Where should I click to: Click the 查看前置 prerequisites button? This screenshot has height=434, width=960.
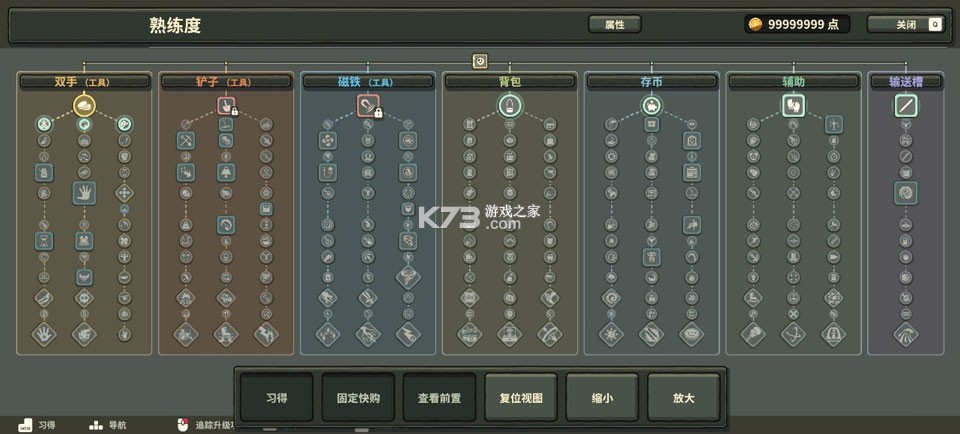(x=439, y=398)
